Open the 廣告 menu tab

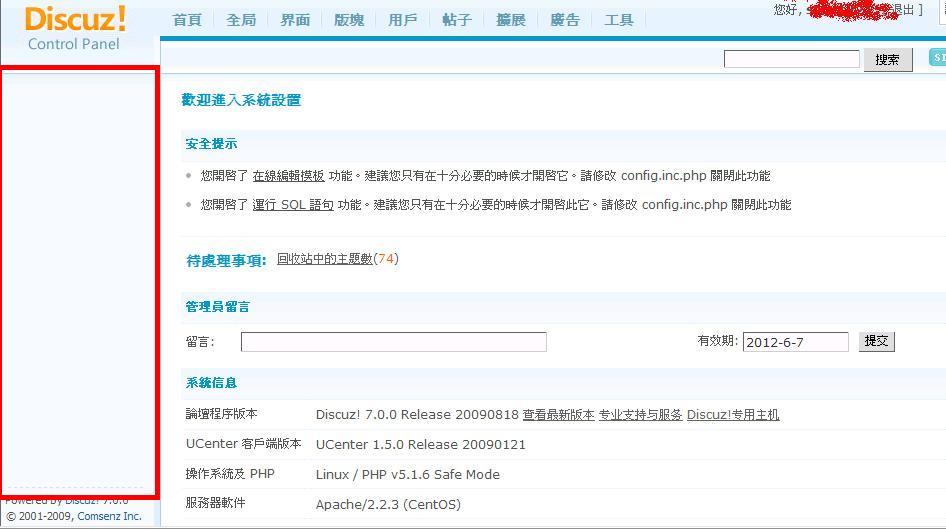pyautogui.click(x=565, y=20)
